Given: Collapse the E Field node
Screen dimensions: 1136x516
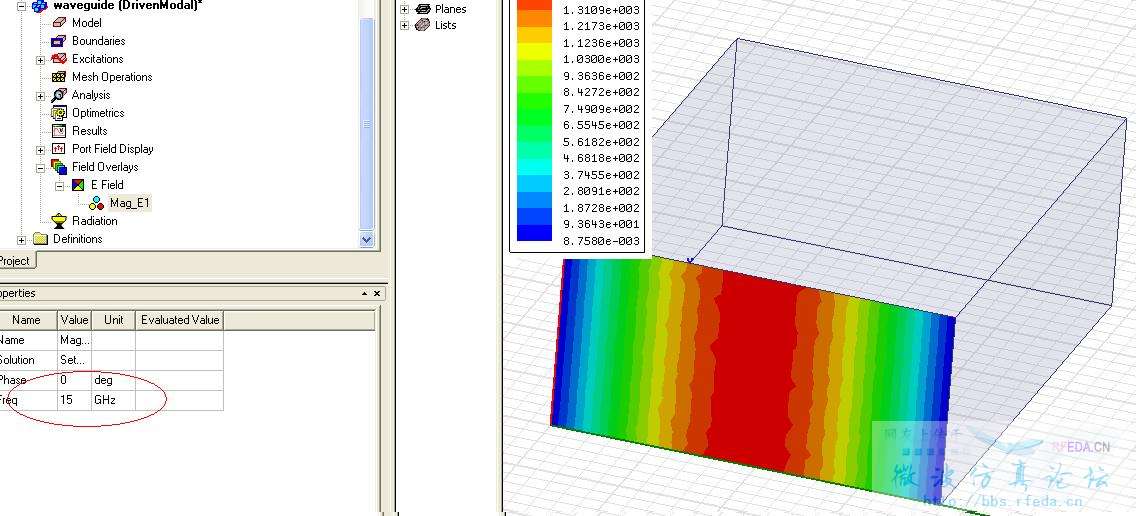Looking at the screenshot, I should (x=59, y=186).
